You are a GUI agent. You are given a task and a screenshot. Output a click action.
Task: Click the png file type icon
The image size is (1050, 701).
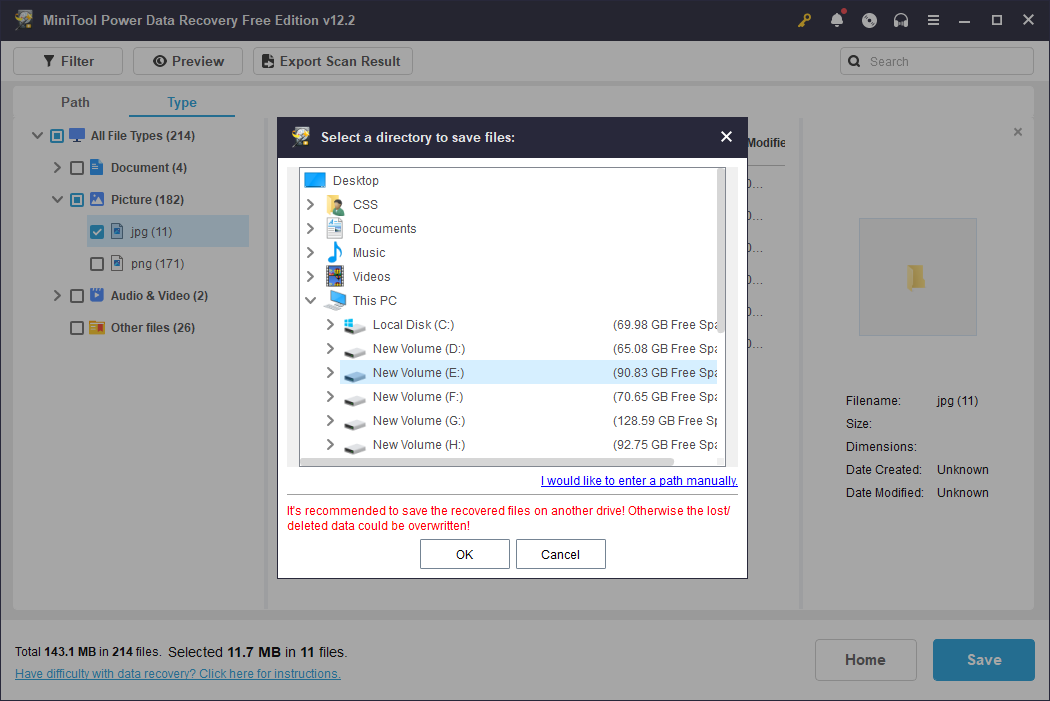pyautogui.click(x=117, y=263)
